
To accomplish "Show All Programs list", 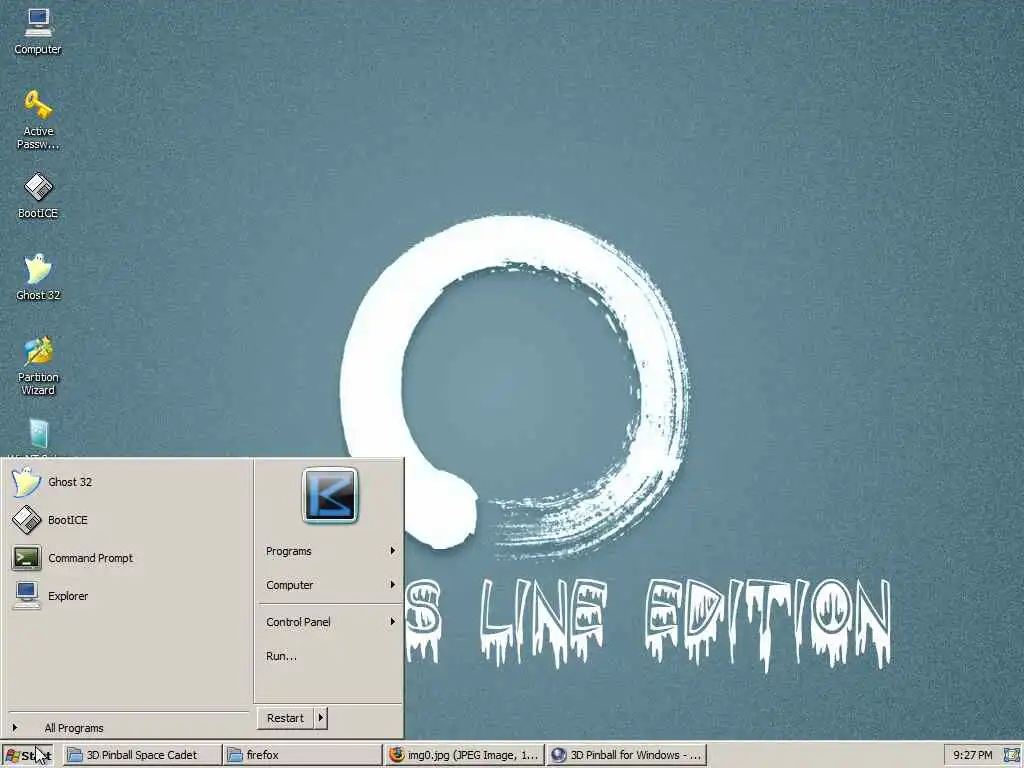I will click(74, 728).
